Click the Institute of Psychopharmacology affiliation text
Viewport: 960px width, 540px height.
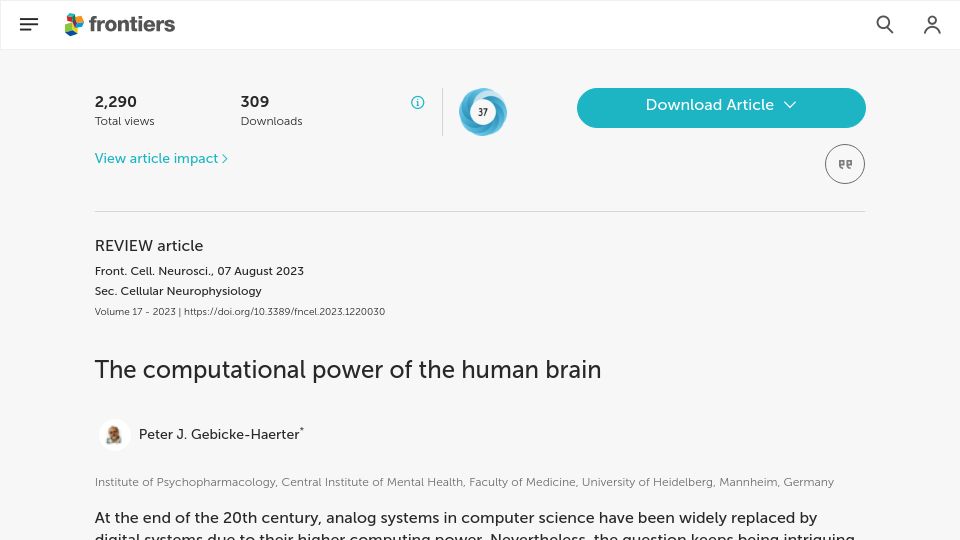(464, 482)
